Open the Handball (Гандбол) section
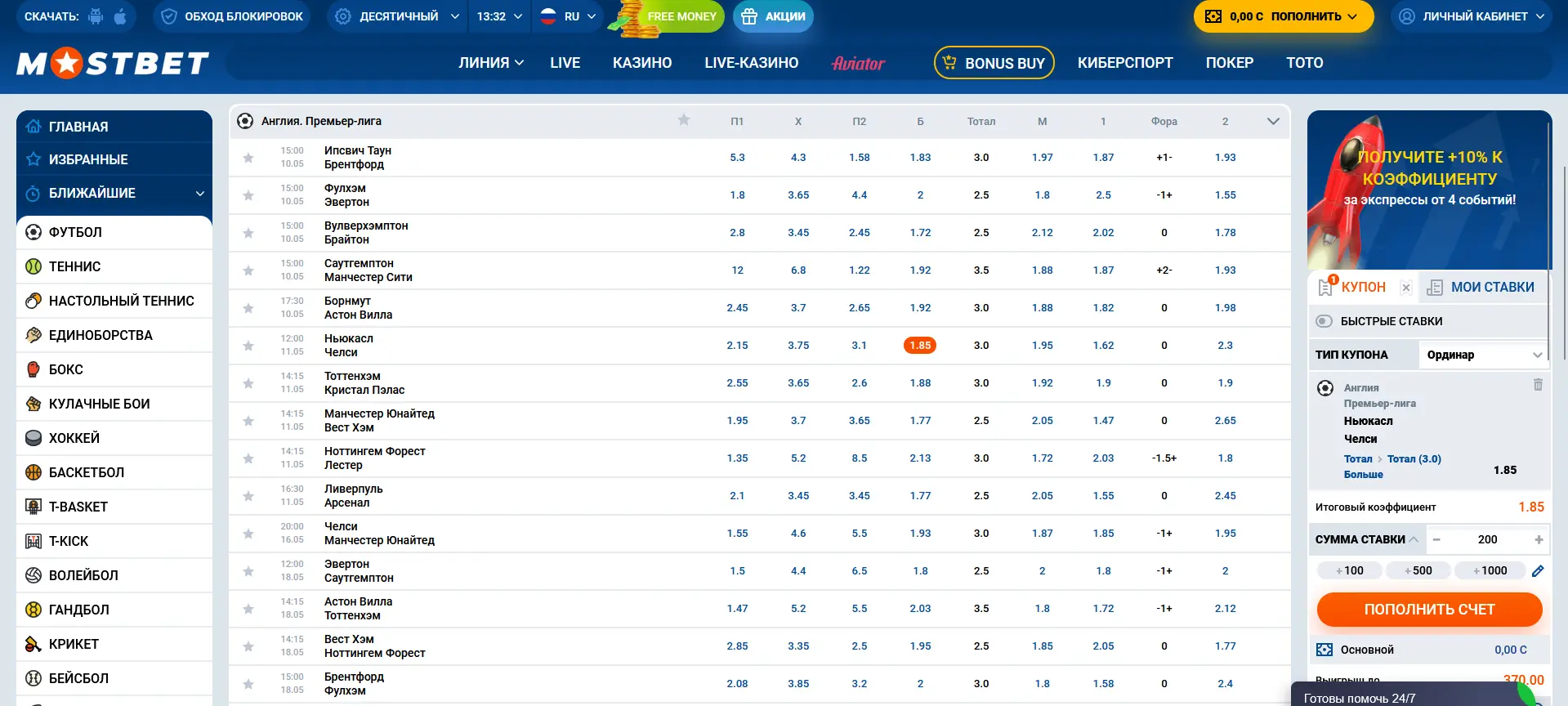The image size is (1568, 706). pos(114,610)
